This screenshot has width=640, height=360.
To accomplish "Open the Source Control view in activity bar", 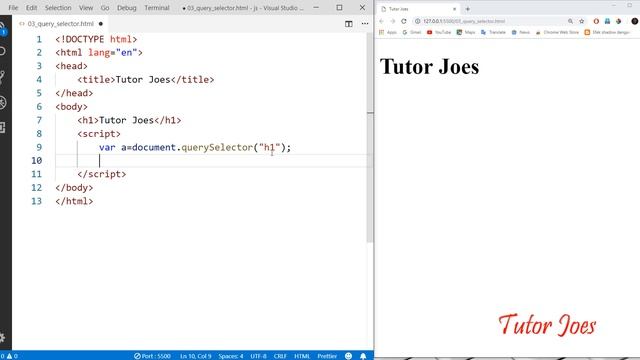I will pyautogui.click(x=2, y=77).
